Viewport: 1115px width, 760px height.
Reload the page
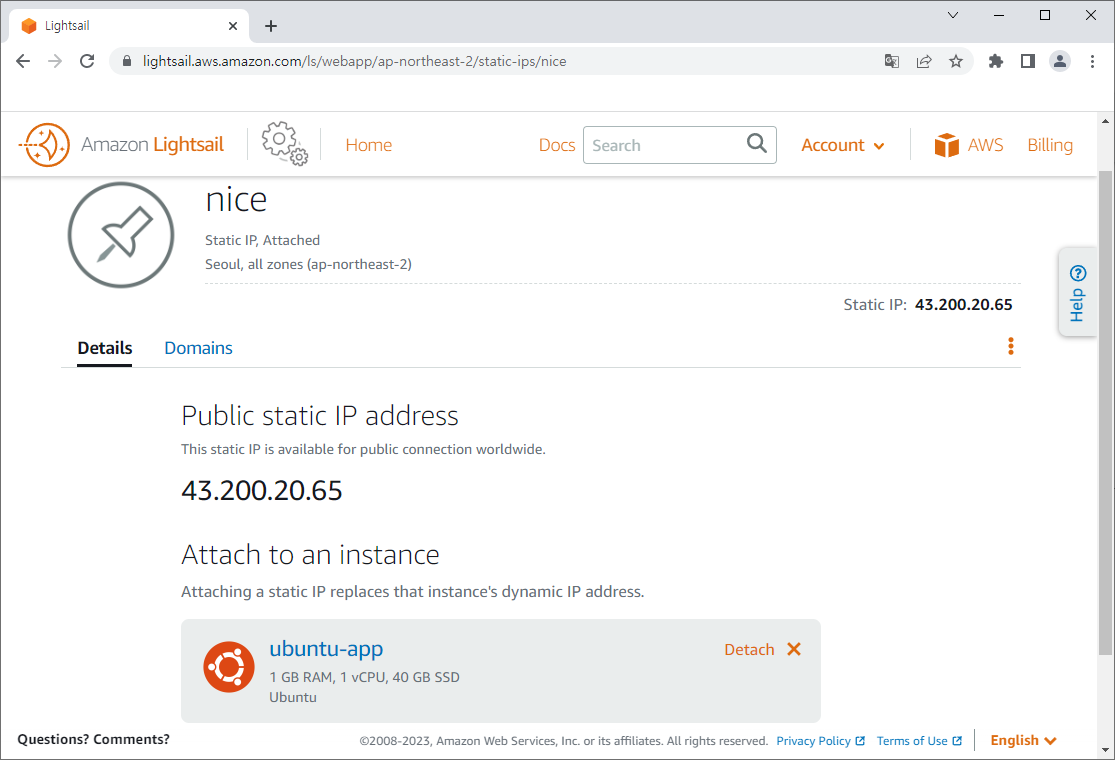point(87,61)
